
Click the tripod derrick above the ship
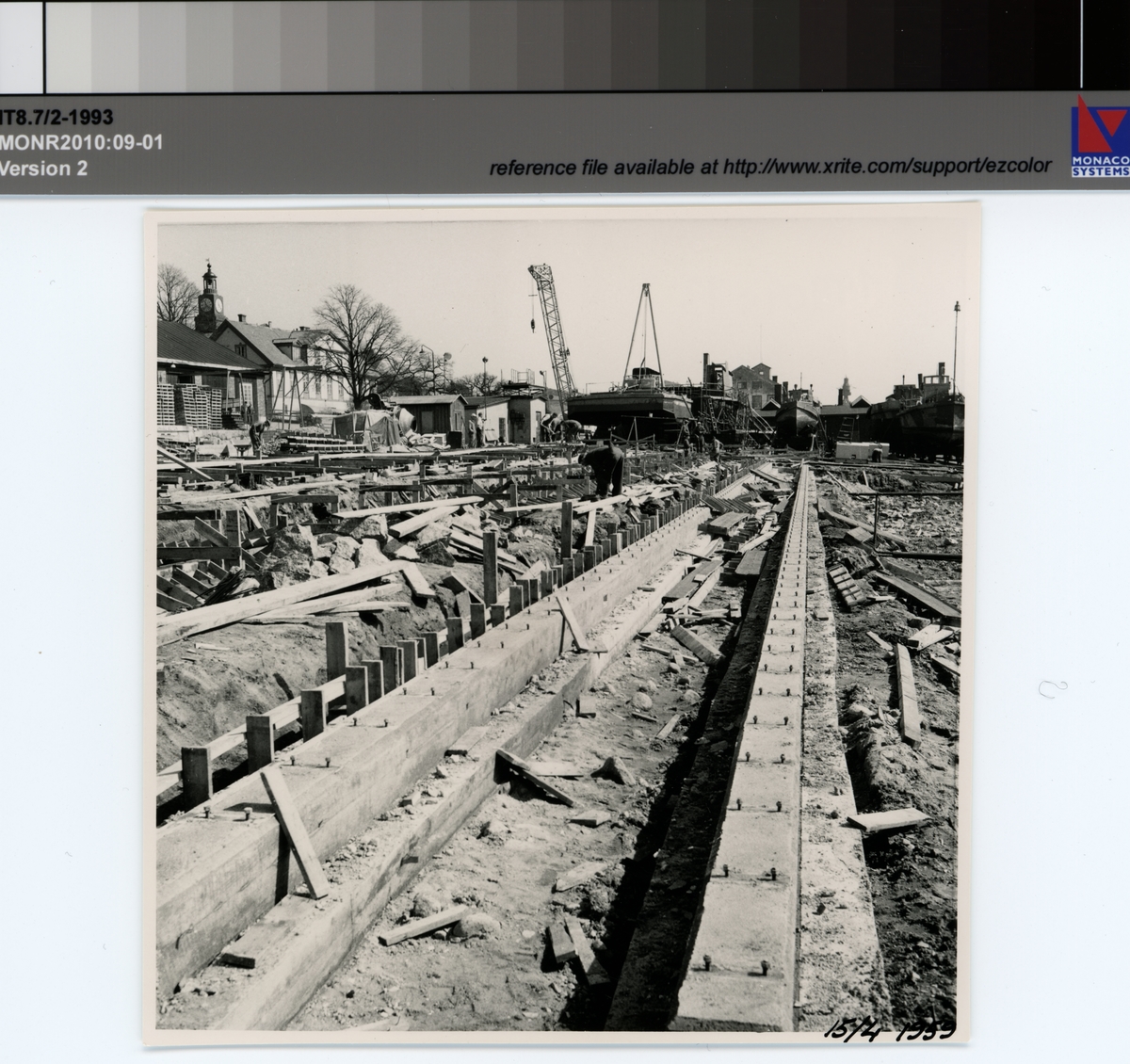pos(644,325)
